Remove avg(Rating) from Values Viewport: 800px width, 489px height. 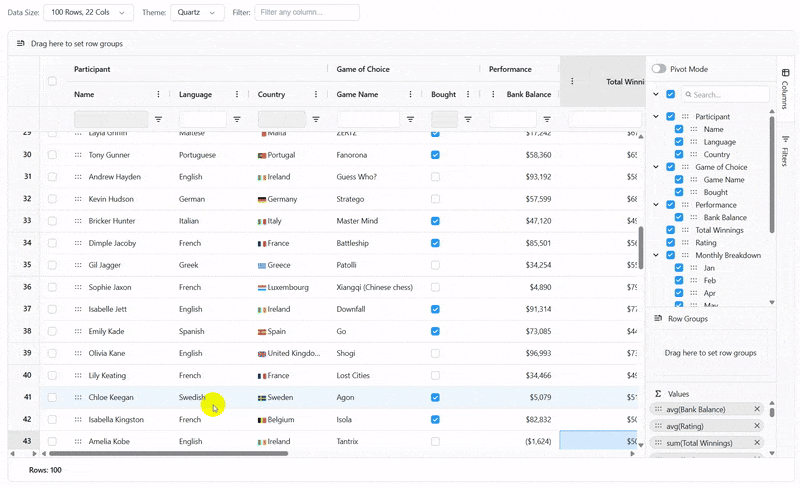point(757,426)
